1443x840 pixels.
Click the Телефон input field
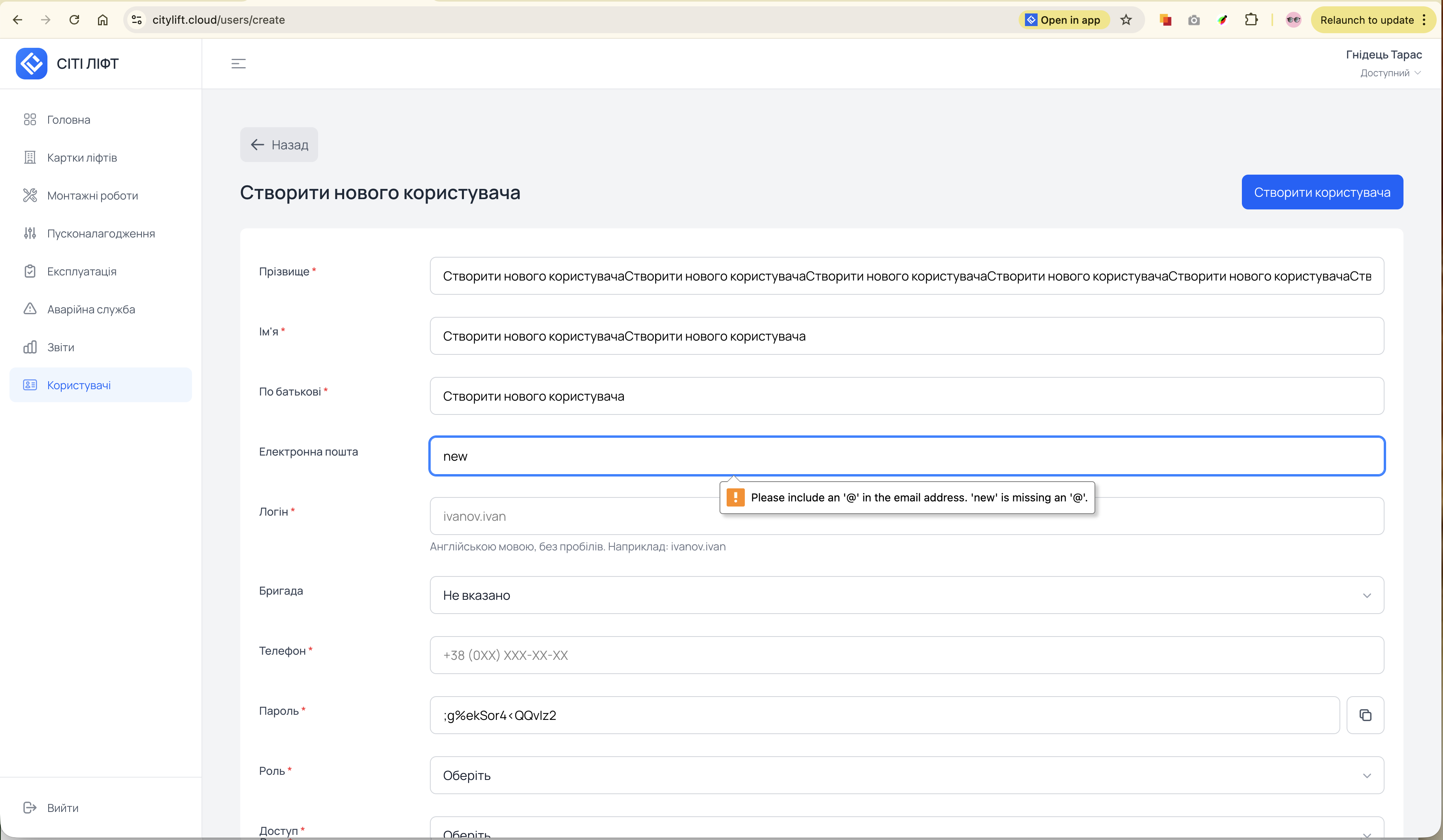pos(906,655)
